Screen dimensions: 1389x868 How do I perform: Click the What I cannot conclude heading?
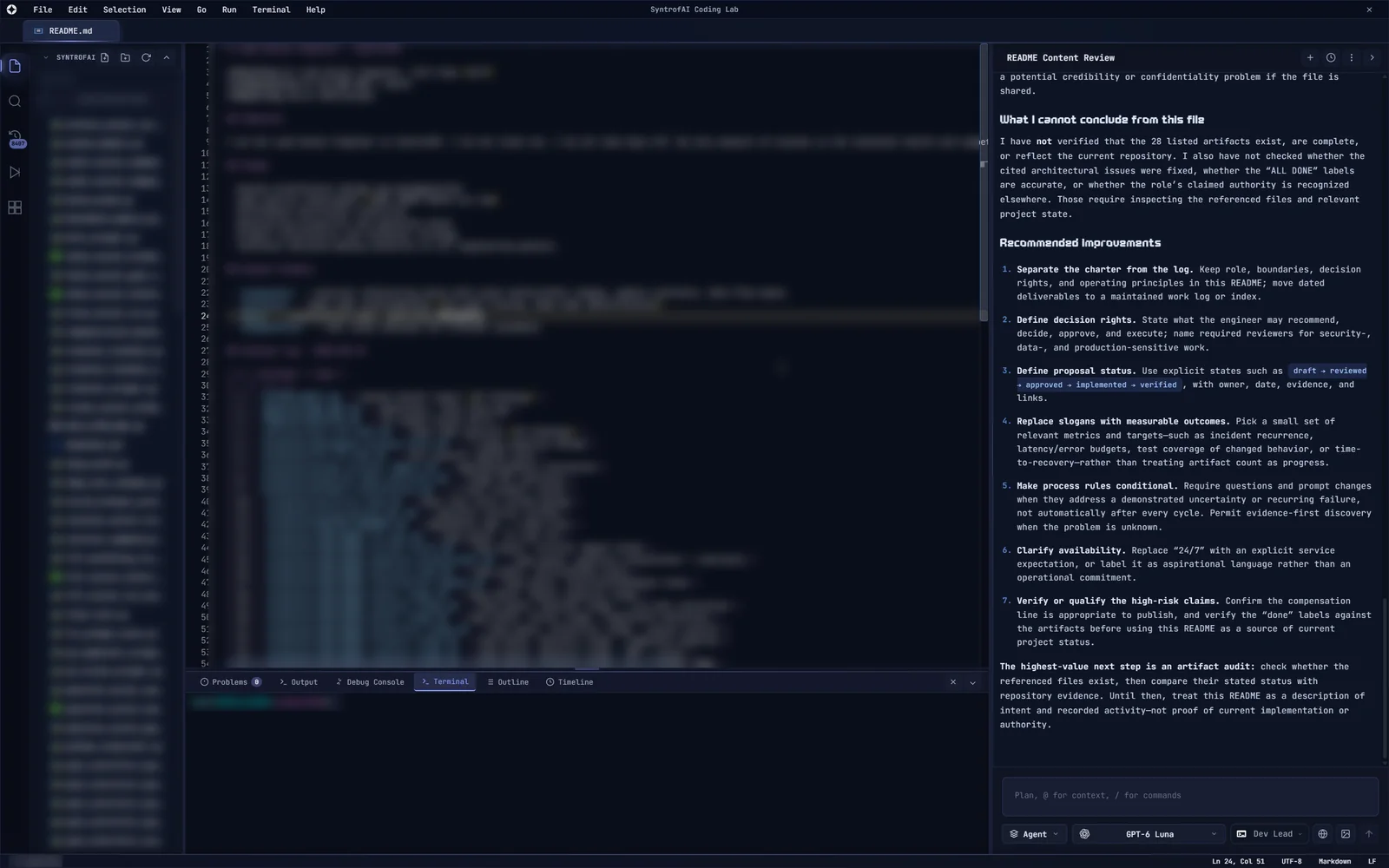[x=1102, y=120]
